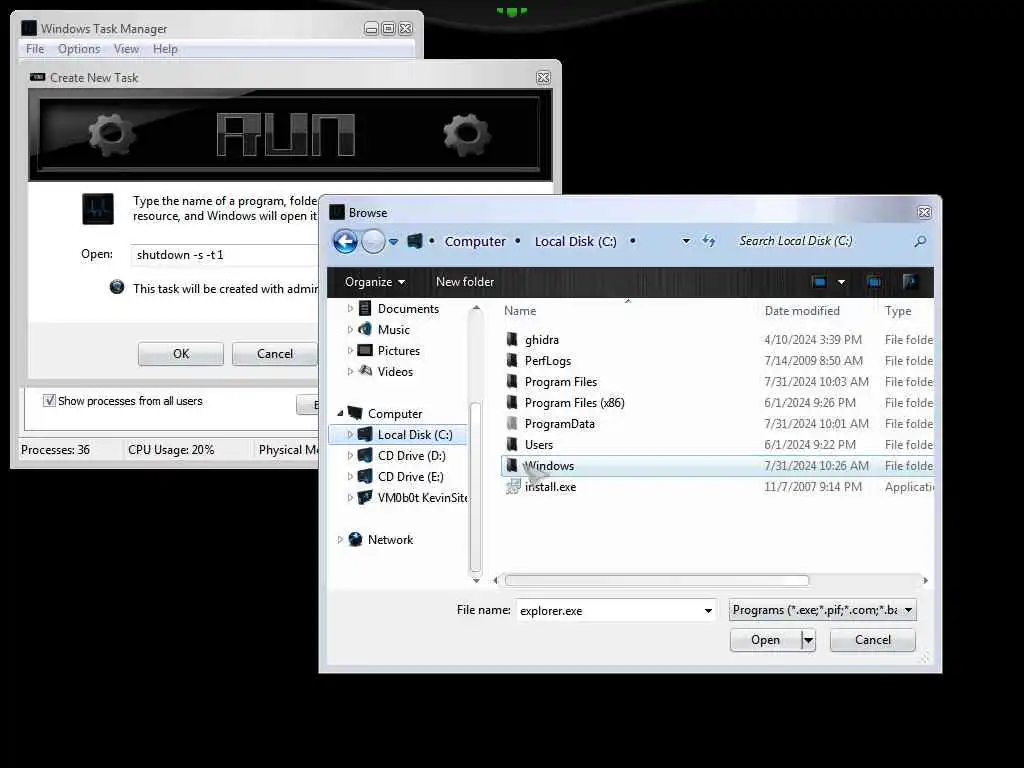The image size is (1024, 768).
Task: Click the Help icon in Browse toolbar
Action: click(x=910, y=282)
